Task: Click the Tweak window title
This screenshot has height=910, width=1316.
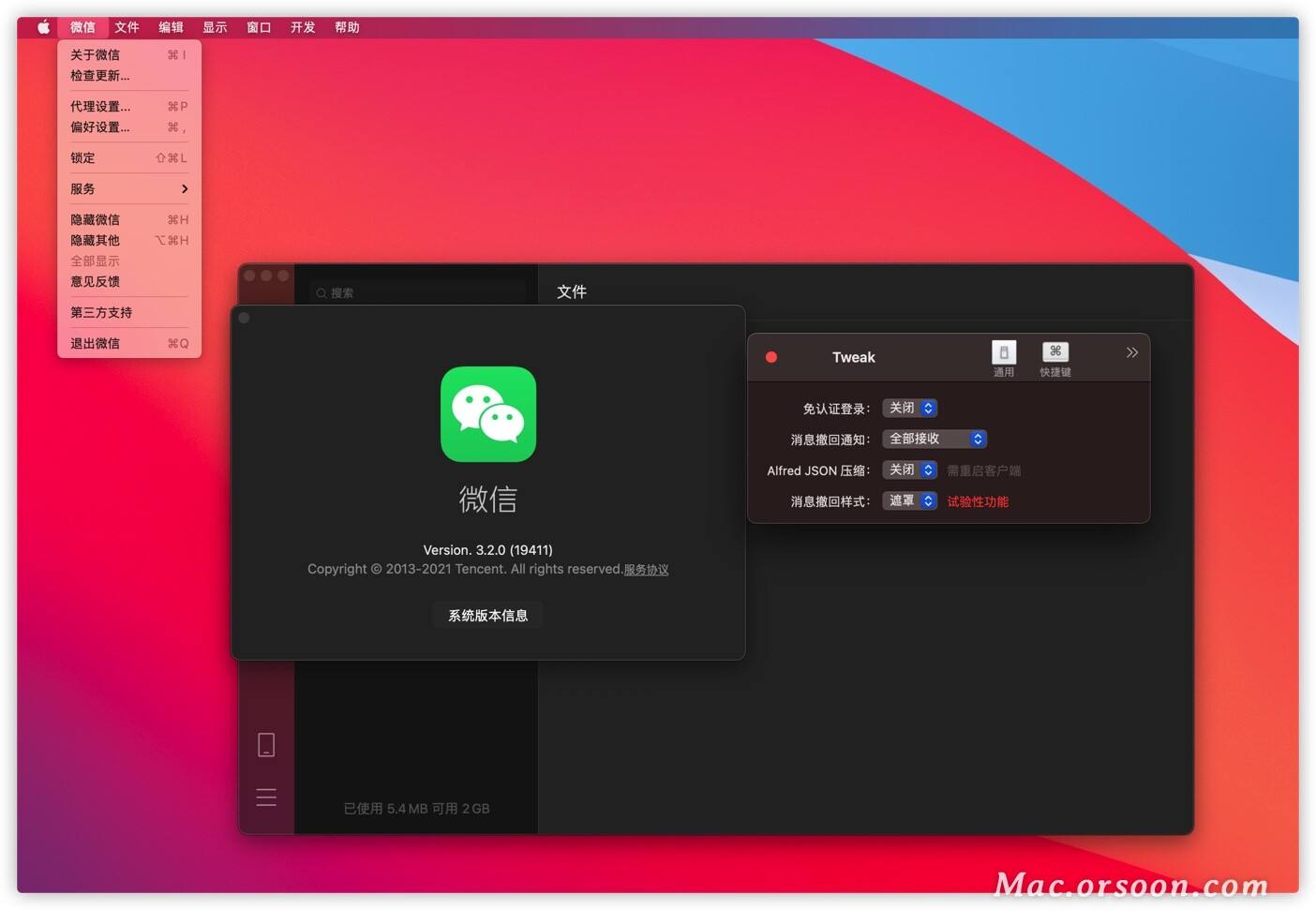Action: coord(854,357)
